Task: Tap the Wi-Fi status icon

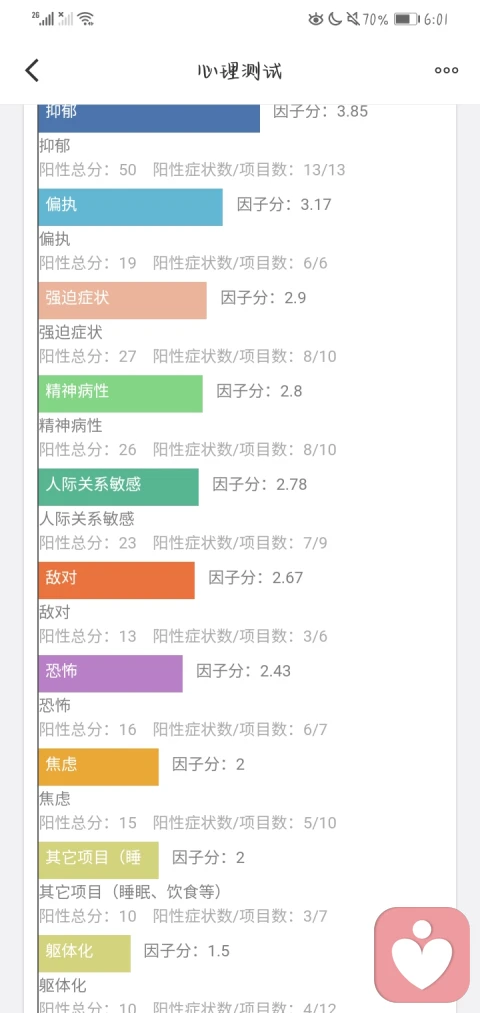Action: (86, 19)
